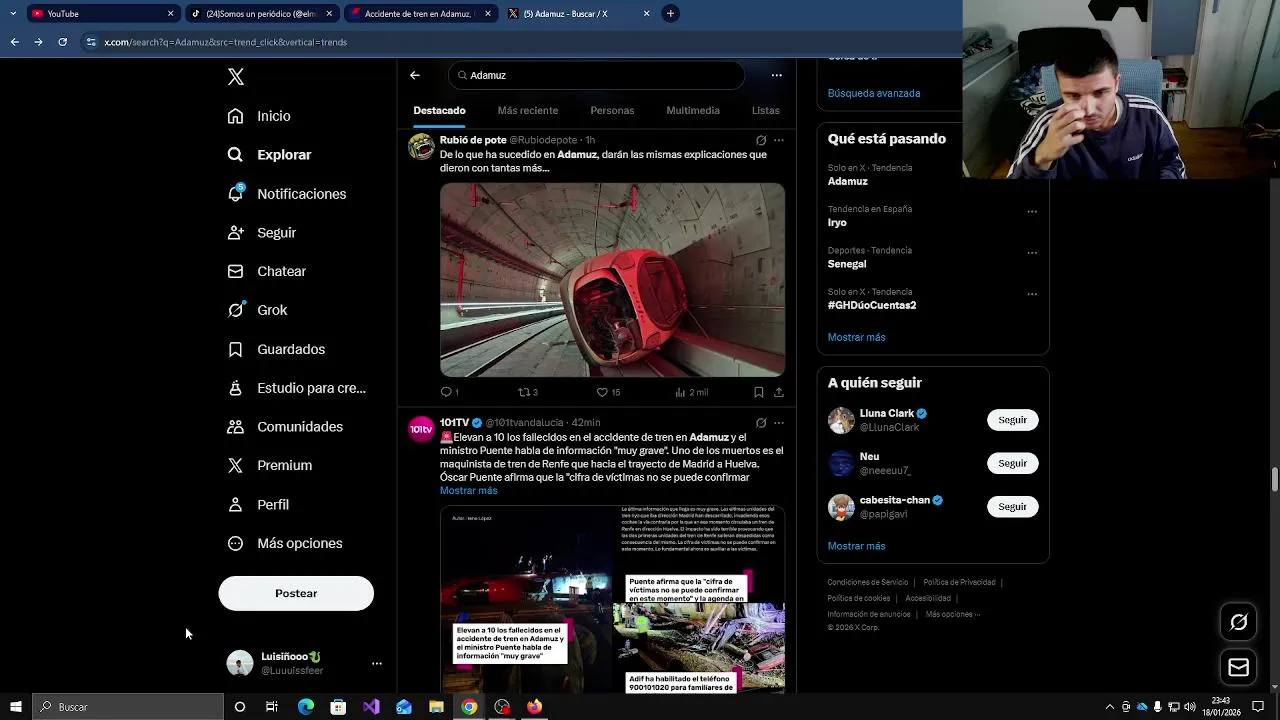Screen dimensions: 1280x720
Task: Open Grok icon on Rubió de pote post
Action: (761, 140)
